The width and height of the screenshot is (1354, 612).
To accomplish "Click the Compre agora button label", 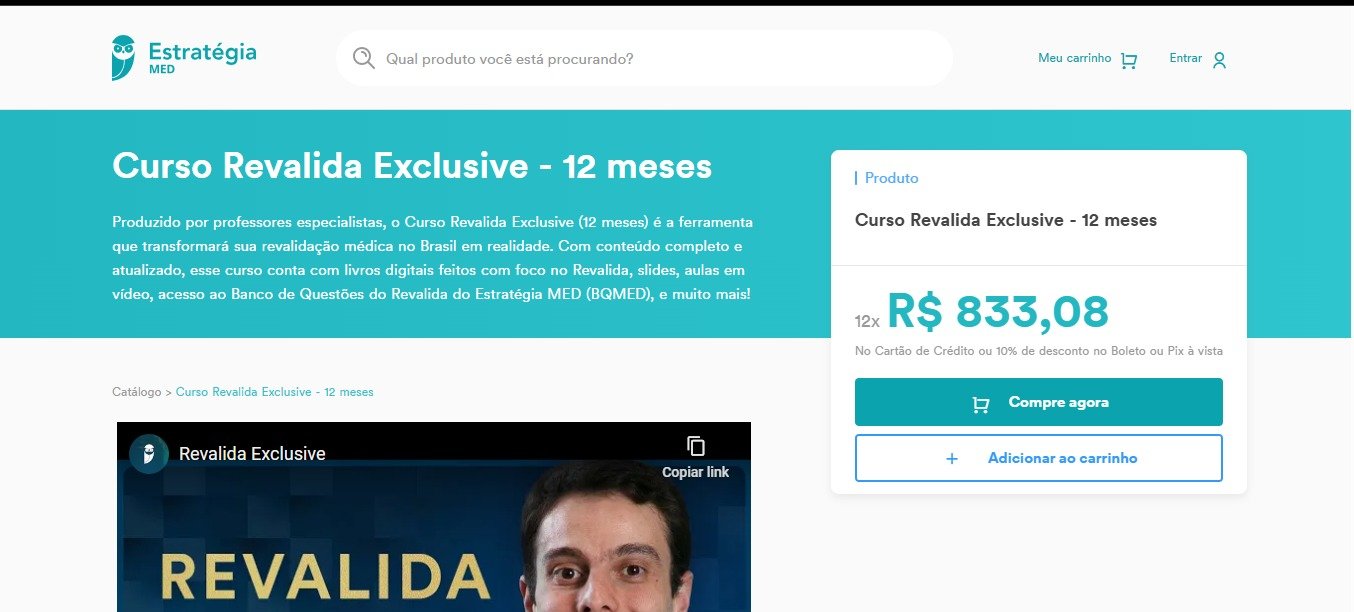I will (1058, 402).
